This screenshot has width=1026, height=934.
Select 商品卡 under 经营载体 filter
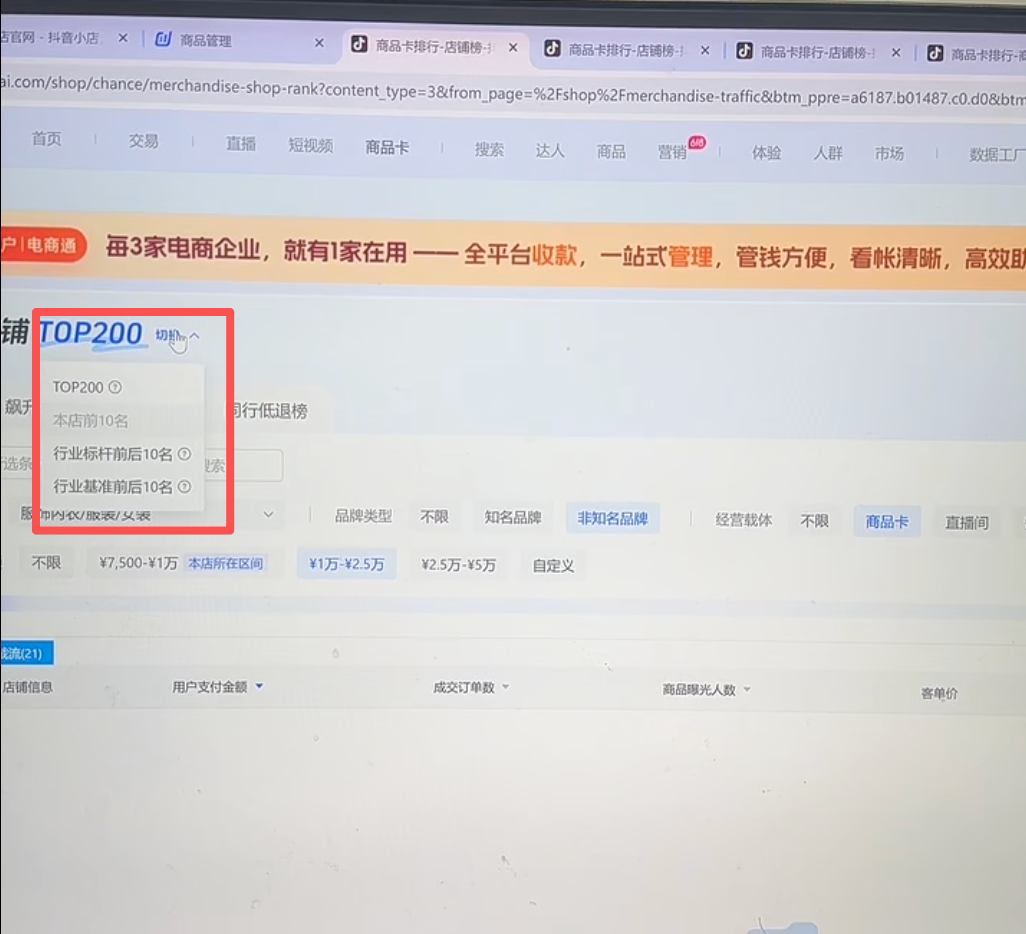tap(887, 522)
